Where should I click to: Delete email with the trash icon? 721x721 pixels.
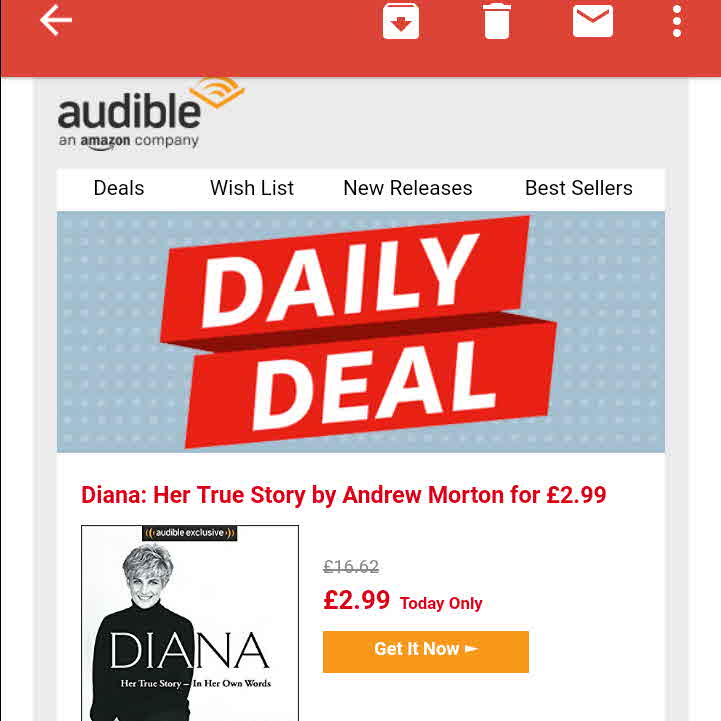click(x=497, y=21)
